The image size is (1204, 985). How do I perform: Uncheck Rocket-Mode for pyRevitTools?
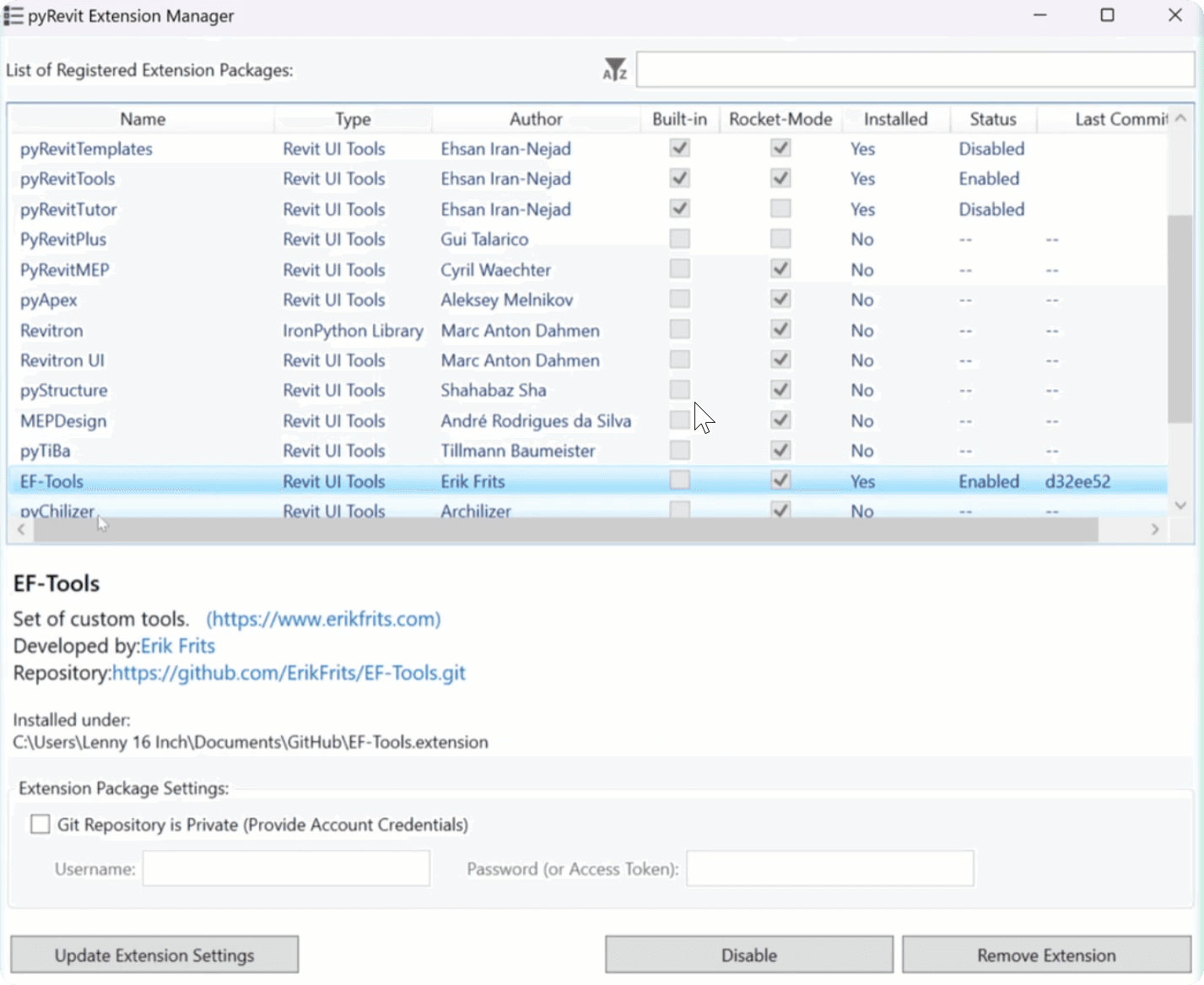(x=780, y=178)
